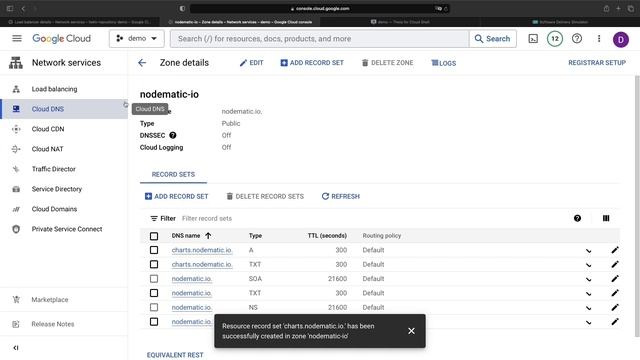Click the browser share icon
This screenshot has height=360, width=640.
click(607, 9)
